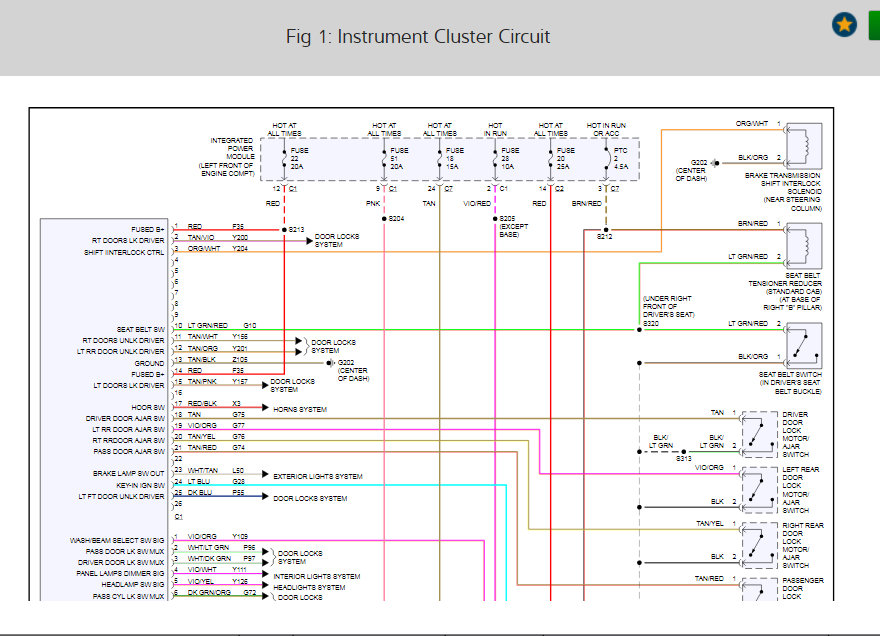
Task: Click the 'RED/BLK X3' wire label
Action: coord(214,404)
